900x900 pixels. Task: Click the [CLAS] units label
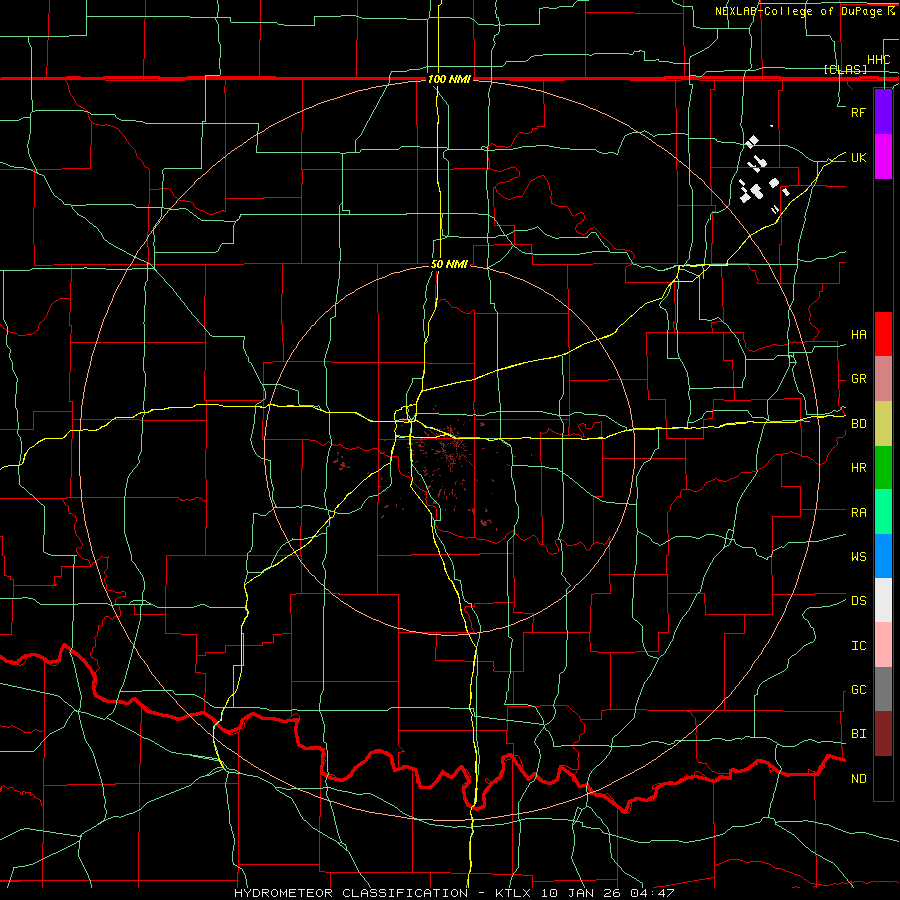(x=845, y=69)
